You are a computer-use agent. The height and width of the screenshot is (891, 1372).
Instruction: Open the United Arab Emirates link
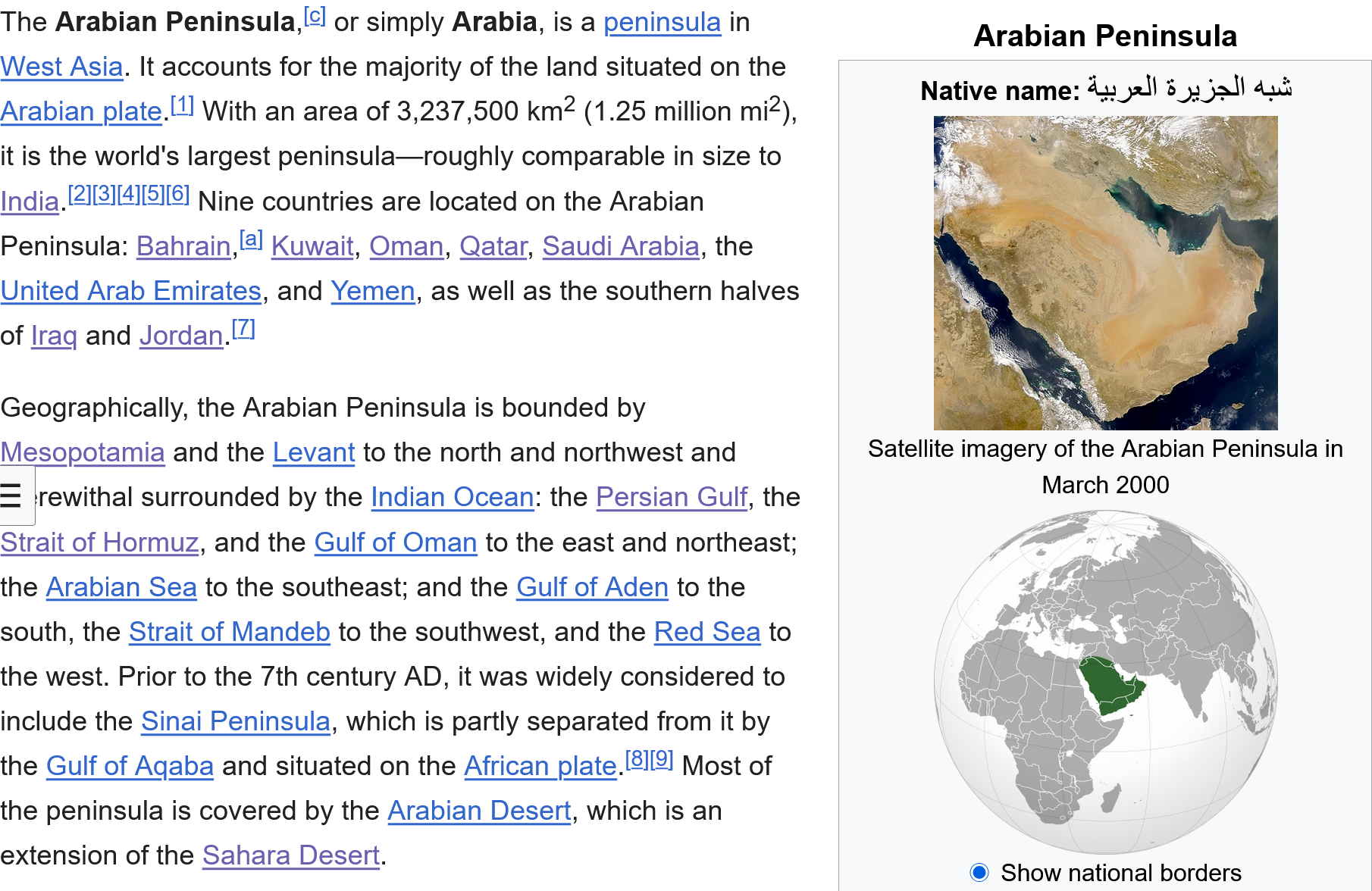coord(131,292)
